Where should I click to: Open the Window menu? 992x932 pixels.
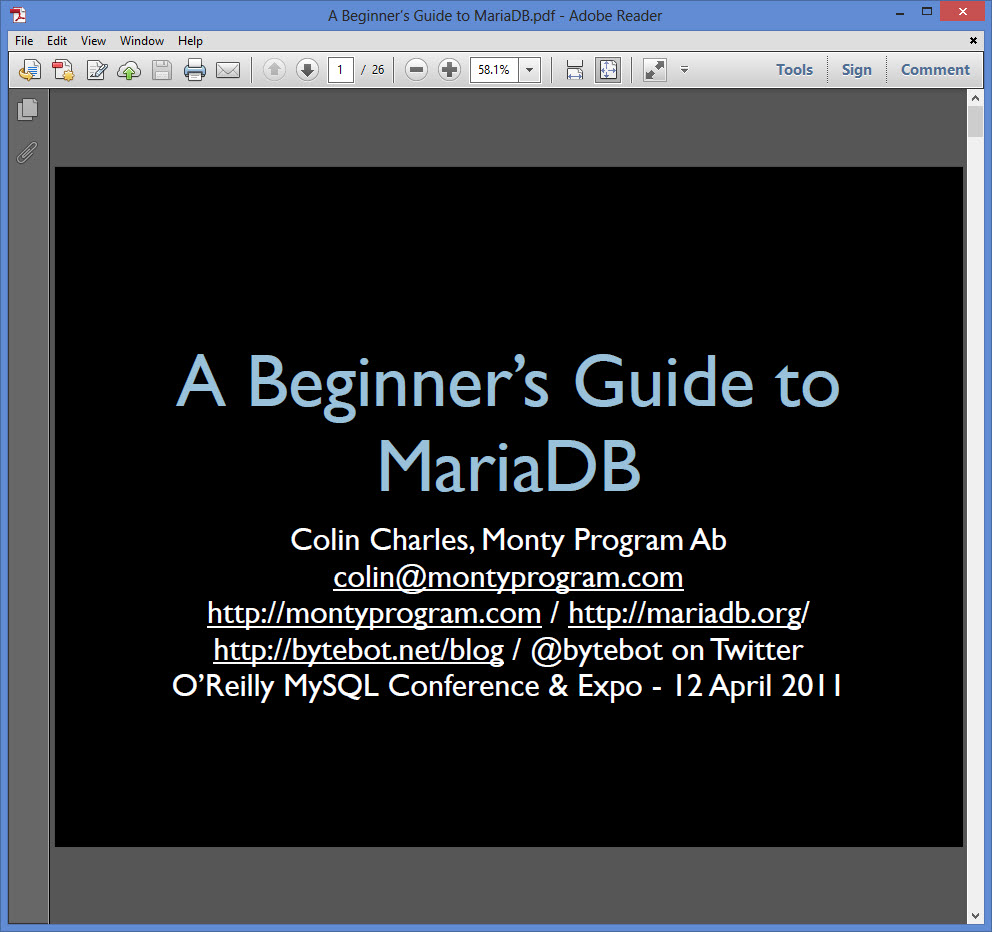point(142,41)
